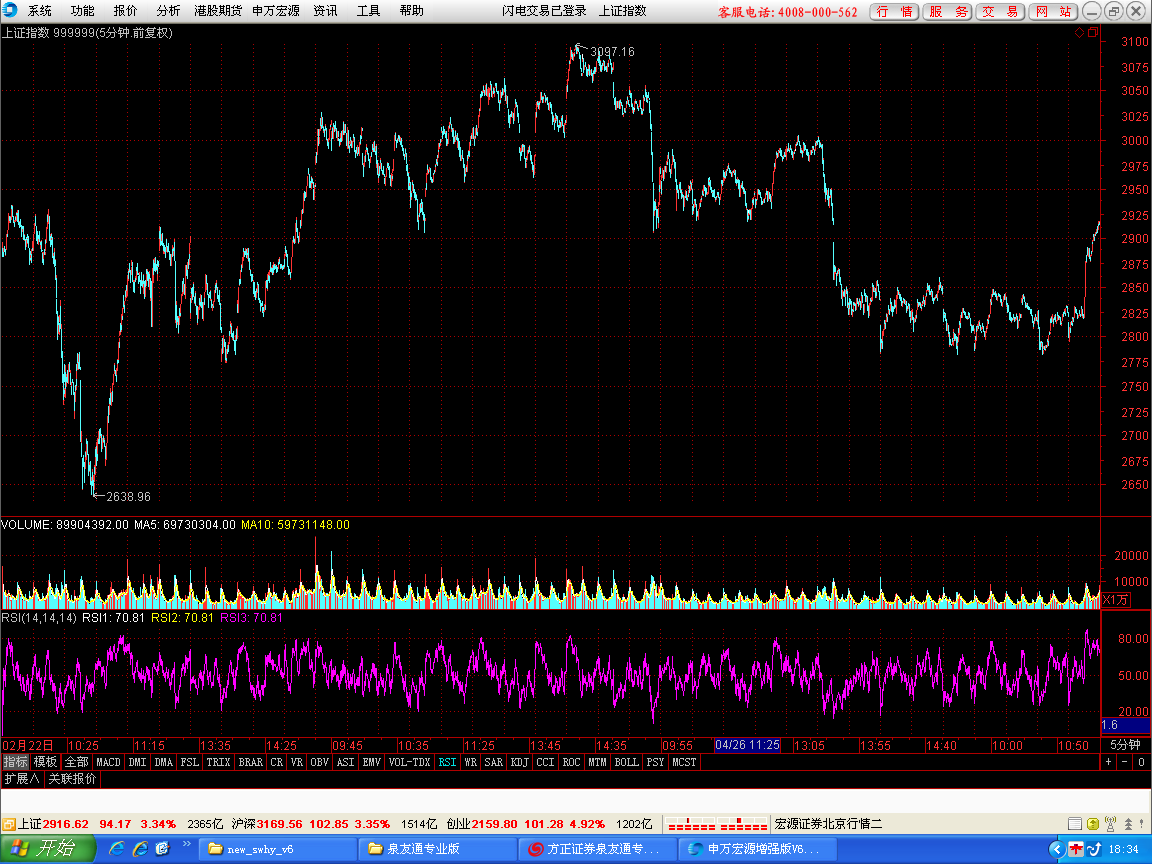Click the blue tray icon beside the clock
The image size is (1152, 864).
[x=1094, y=849]
